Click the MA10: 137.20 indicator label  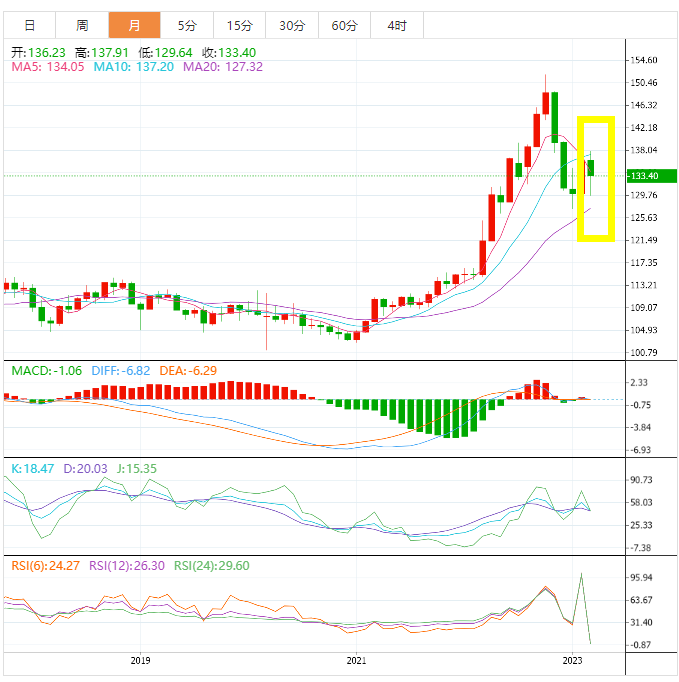pyautogui.click(x=134, y=67)
